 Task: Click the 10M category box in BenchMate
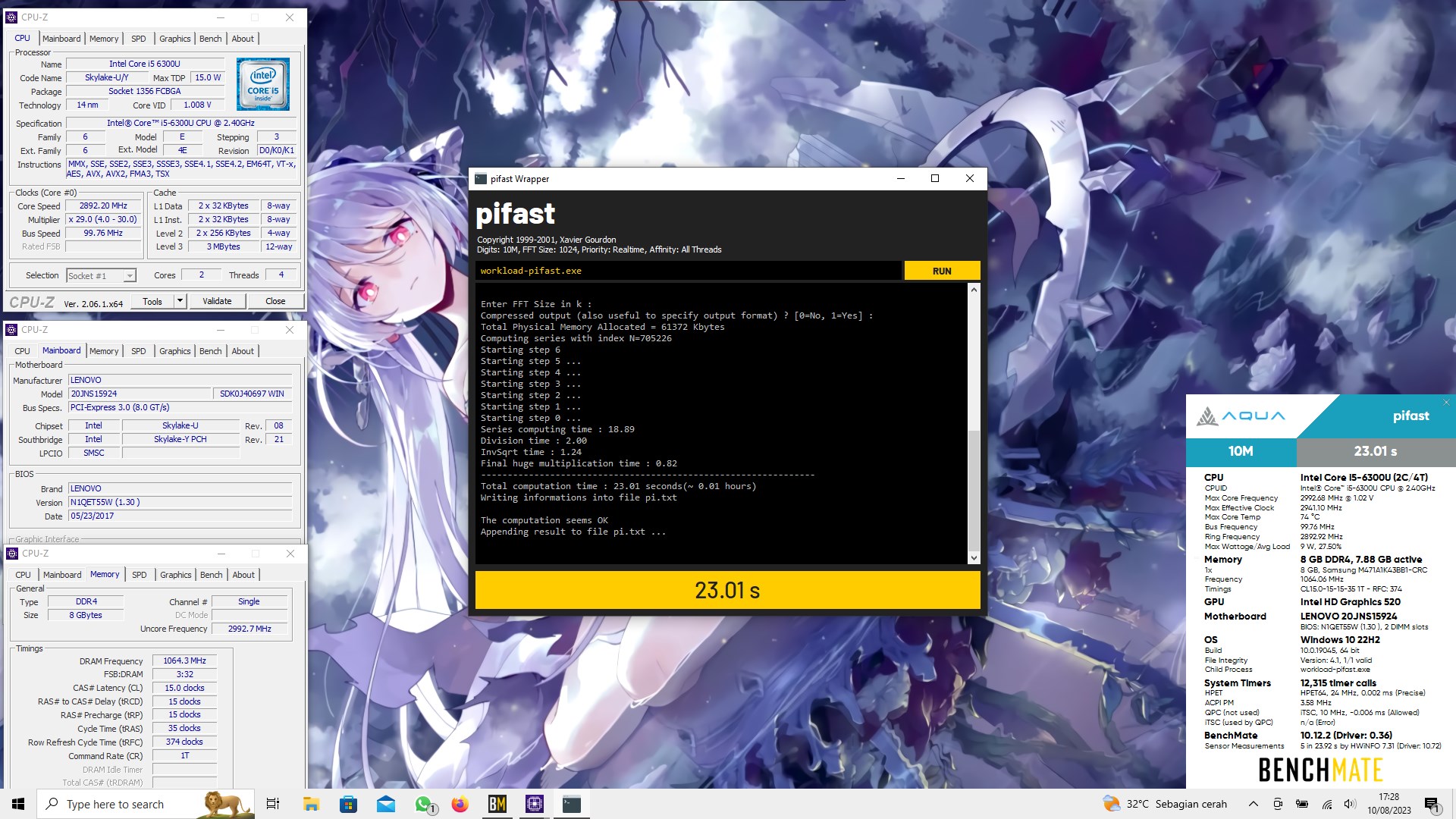pyautogui.click(x=1241, y=451)
